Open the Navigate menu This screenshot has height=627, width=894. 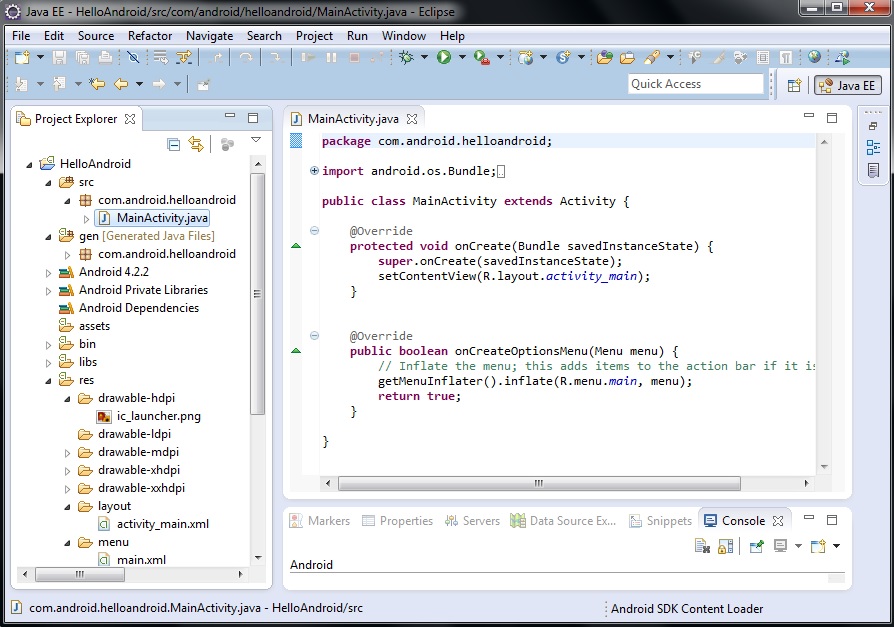[209, 36]
